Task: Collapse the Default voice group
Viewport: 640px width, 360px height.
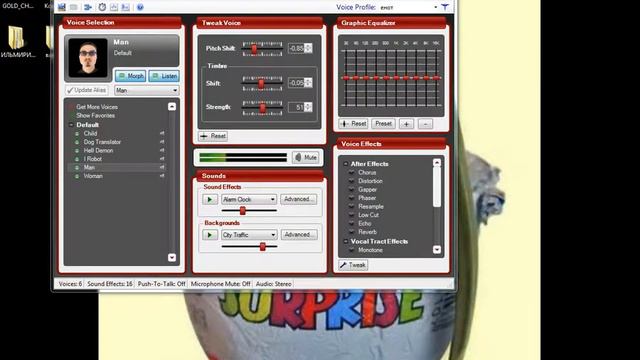Action: [x=71, y=125]
